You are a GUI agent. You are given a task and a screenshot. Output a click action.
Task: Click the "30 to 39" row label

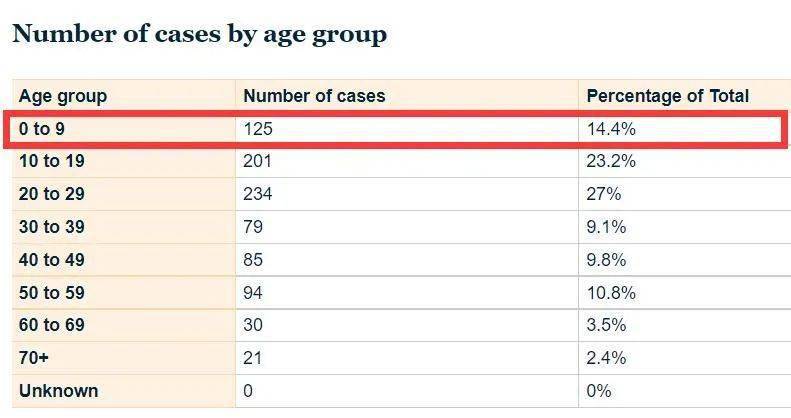tap(52, 227)
